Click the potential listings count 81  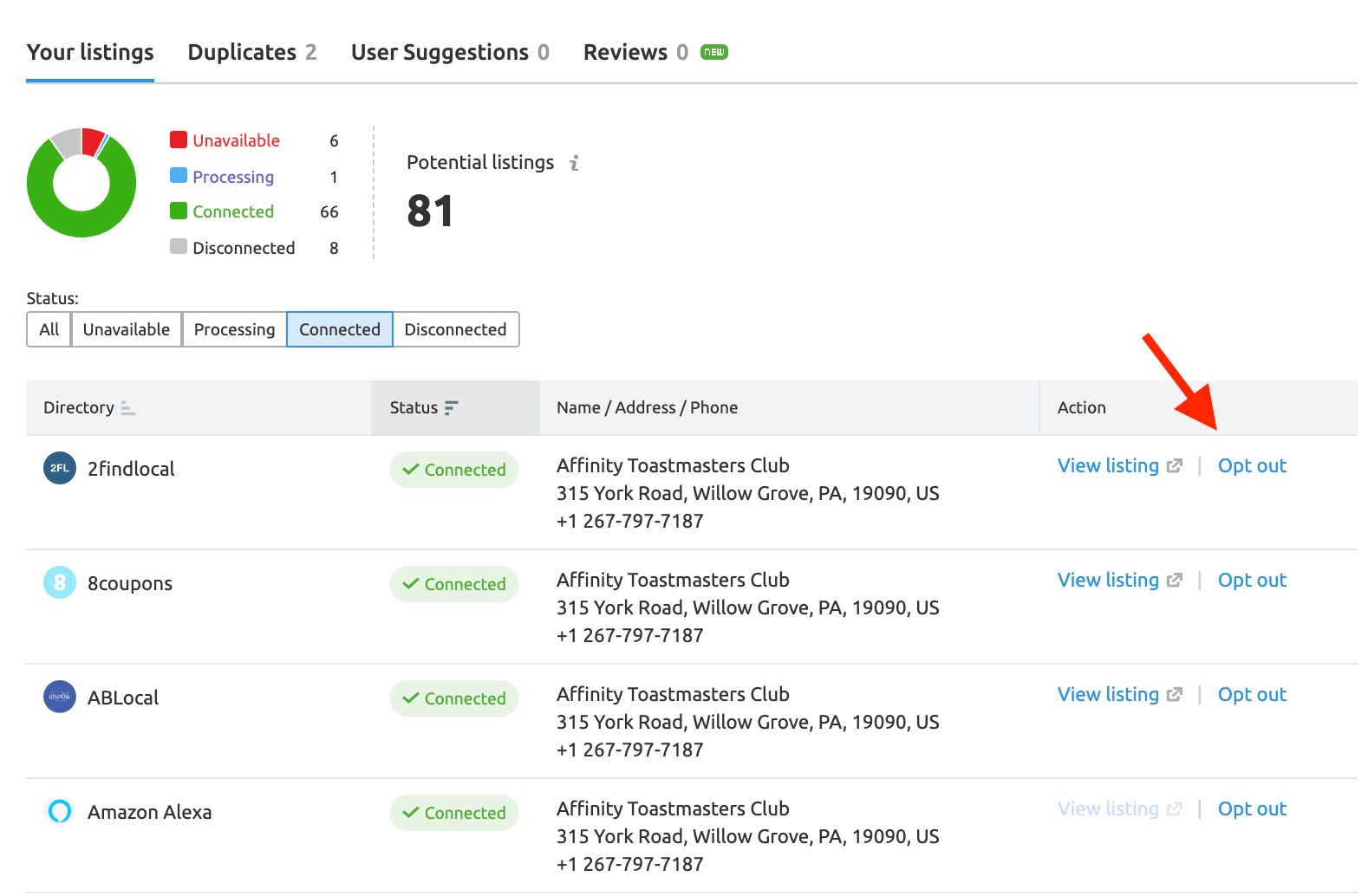(x=430, y=211)
